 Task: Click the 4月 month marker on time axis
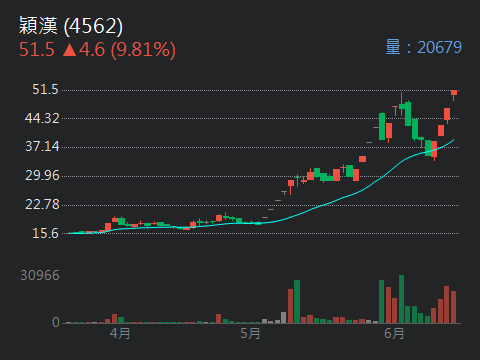[x=120, y=333]
